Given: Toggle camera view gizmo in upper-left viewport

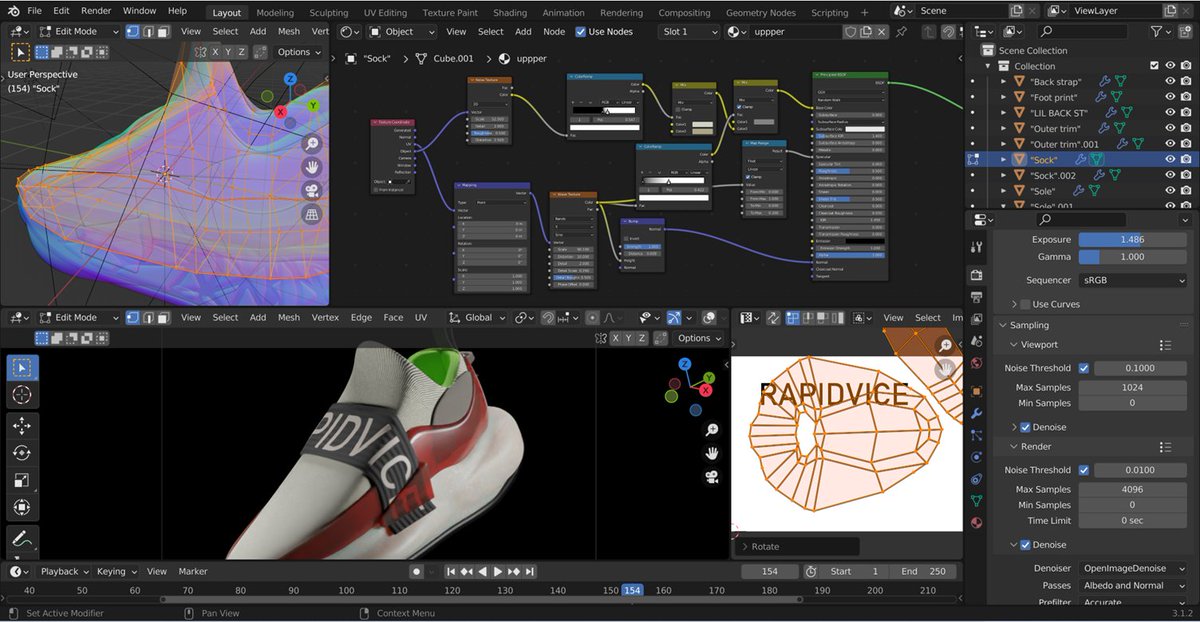Looking at the screenshot, I should 312,190.
